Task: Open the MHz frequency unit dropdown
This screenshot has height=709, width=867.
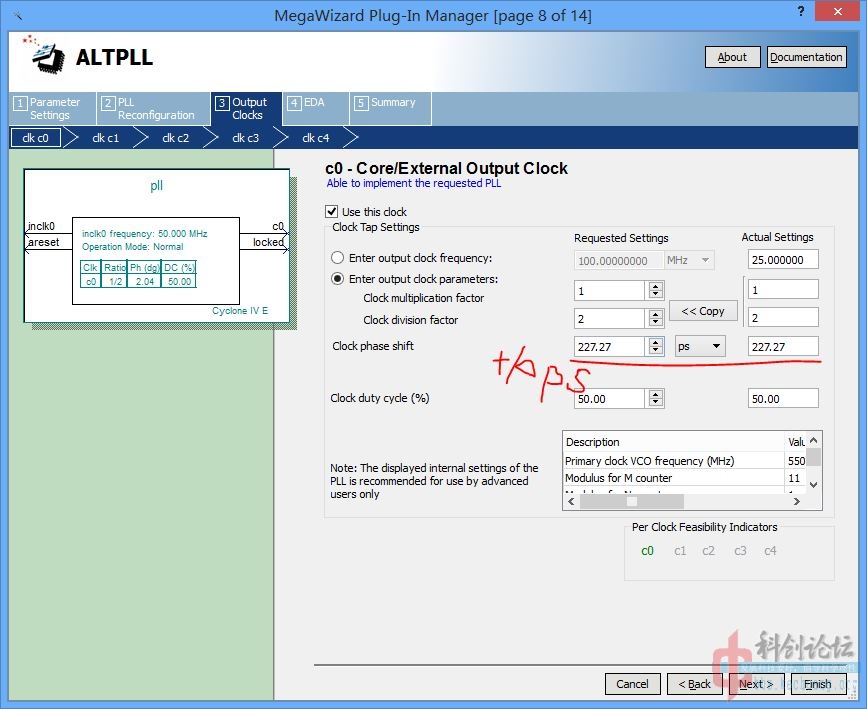Action: click(x=689, y=260)
